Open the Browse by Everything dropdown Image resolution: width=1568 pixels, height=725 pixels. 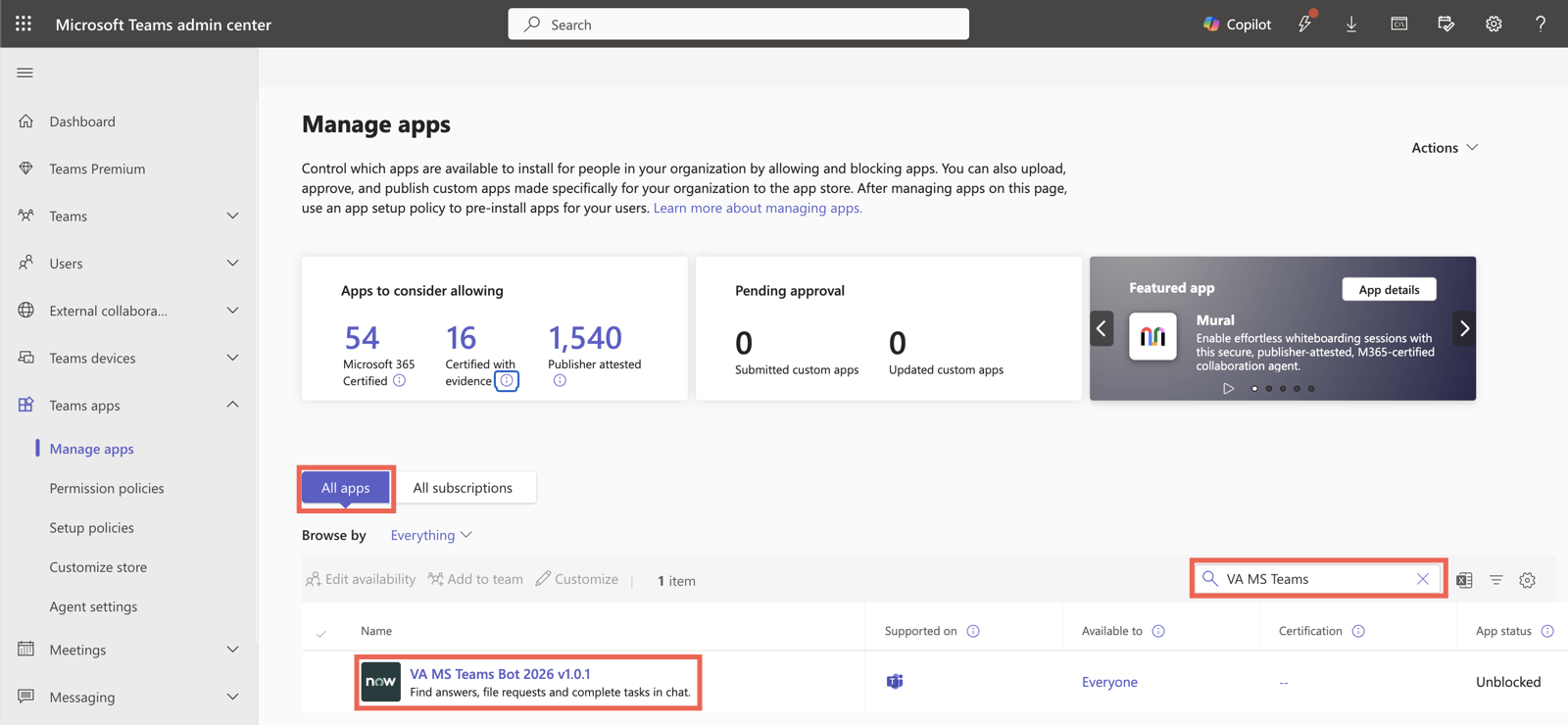pyautogui.click(x=431, y=535)
